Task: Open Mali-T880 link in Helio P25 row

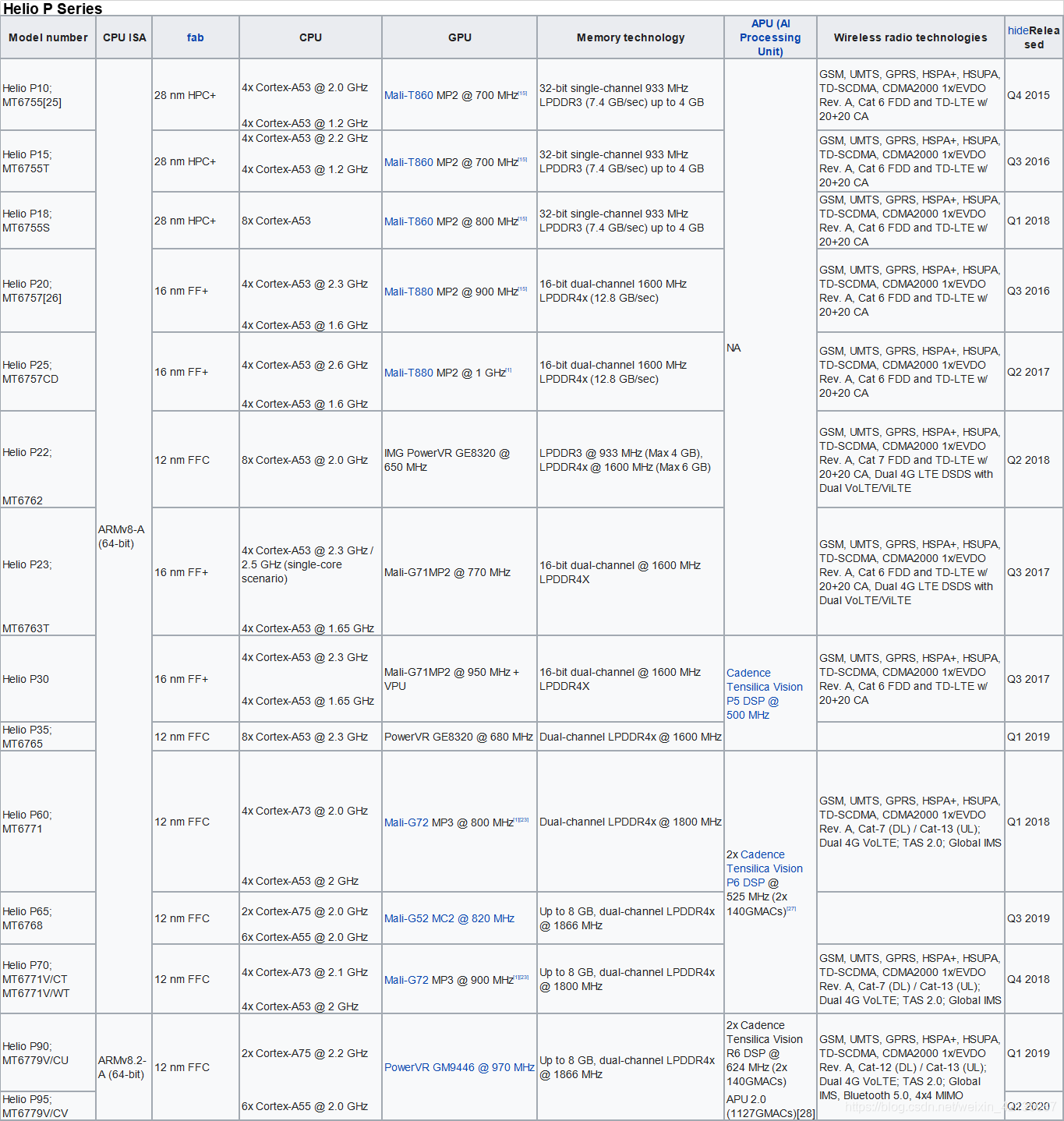Action: click(x=408, y=373)
